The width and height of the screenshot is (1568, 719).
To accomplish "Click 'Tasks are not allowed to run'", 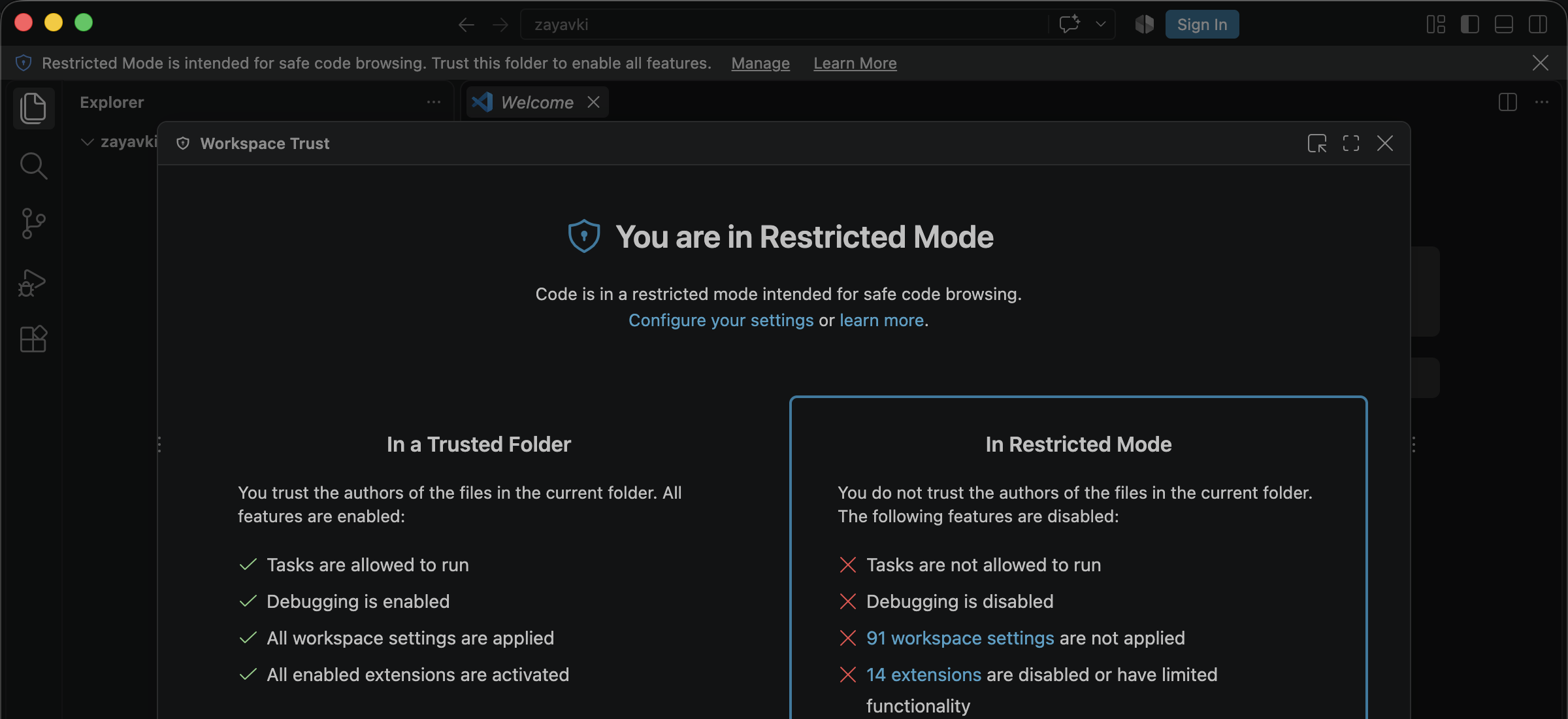I will [x=984, y=565].
